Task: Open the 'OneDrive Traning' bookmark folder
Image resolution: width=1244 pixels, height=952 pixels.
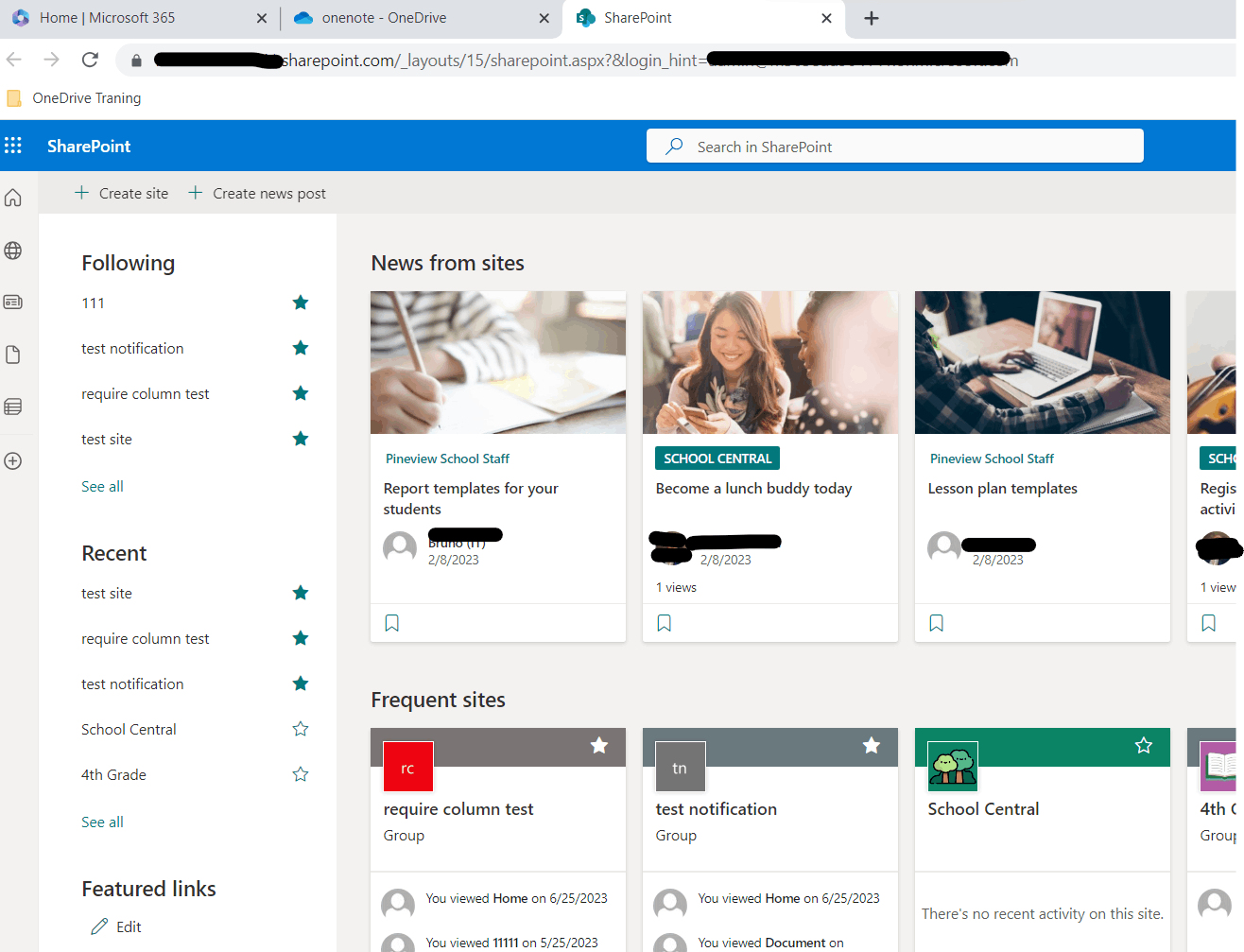Action: 74,98
